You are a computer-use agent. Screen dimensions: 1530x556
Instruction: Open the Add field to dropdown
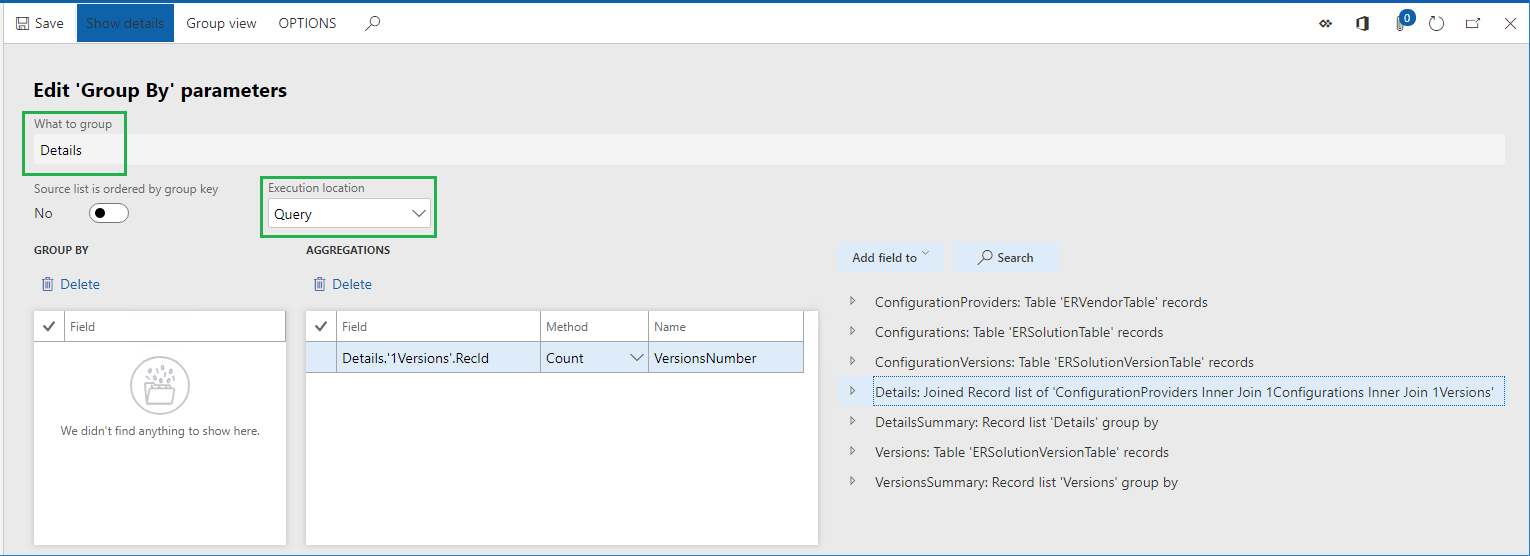(x=890, y=257)
